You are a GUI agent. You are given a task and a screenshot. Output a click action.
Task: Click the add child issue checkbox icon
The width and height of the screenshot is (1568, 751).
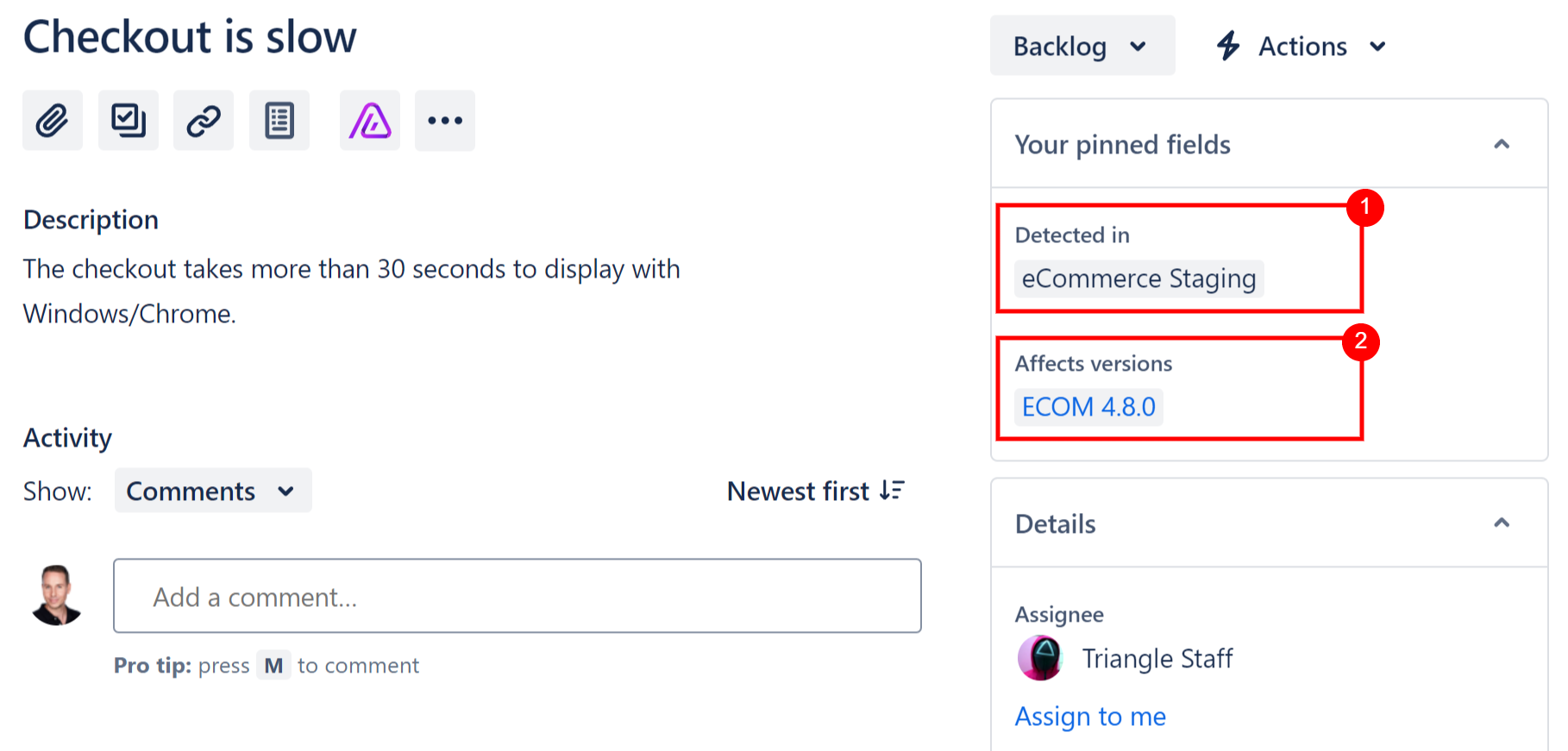pos(128,121)
